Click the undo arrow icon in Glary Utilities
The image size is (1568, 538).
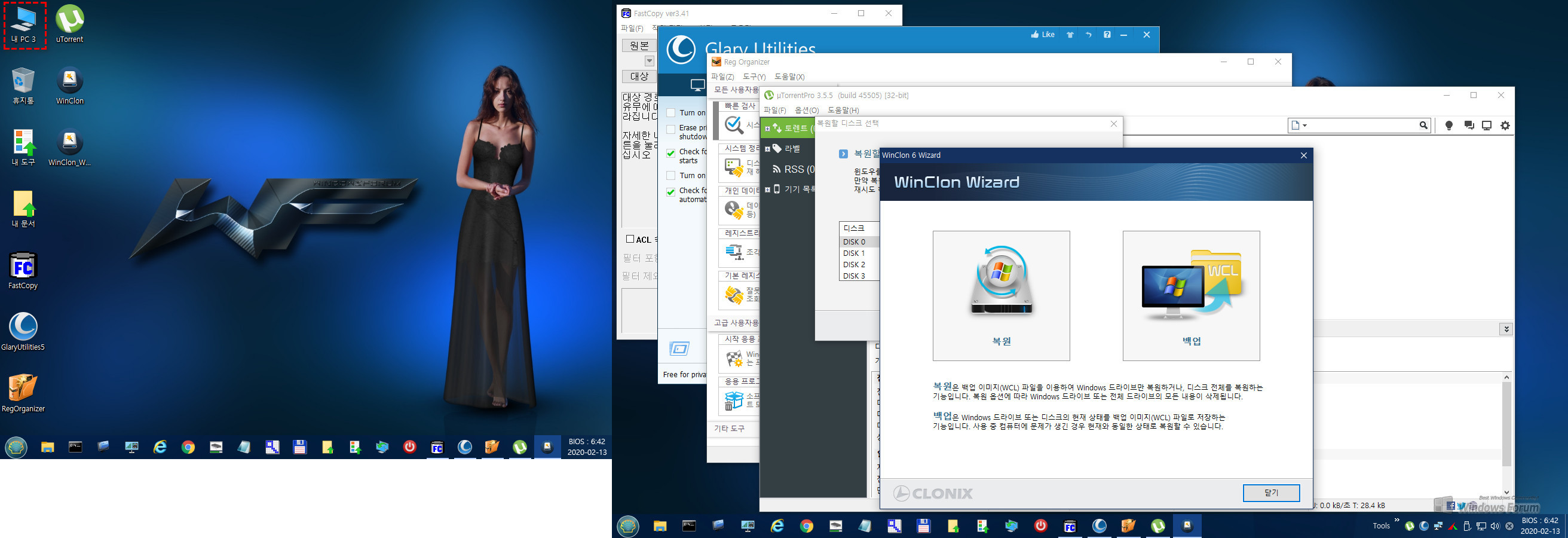click(x=1088, y=35)
